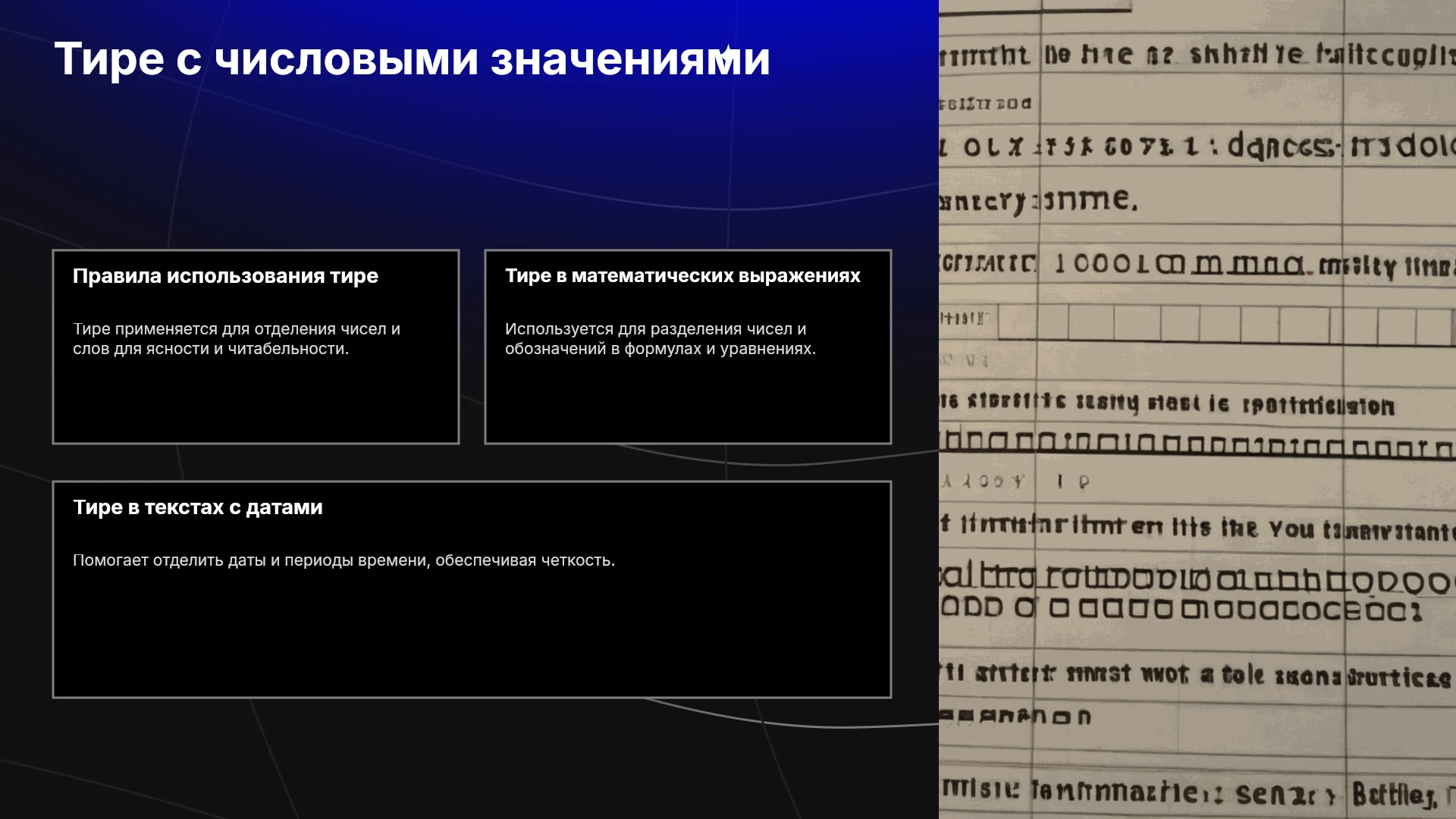Select the "Правила использования тире" card heading
This screenshot has height=819, width=1456.
coord(225,276)
